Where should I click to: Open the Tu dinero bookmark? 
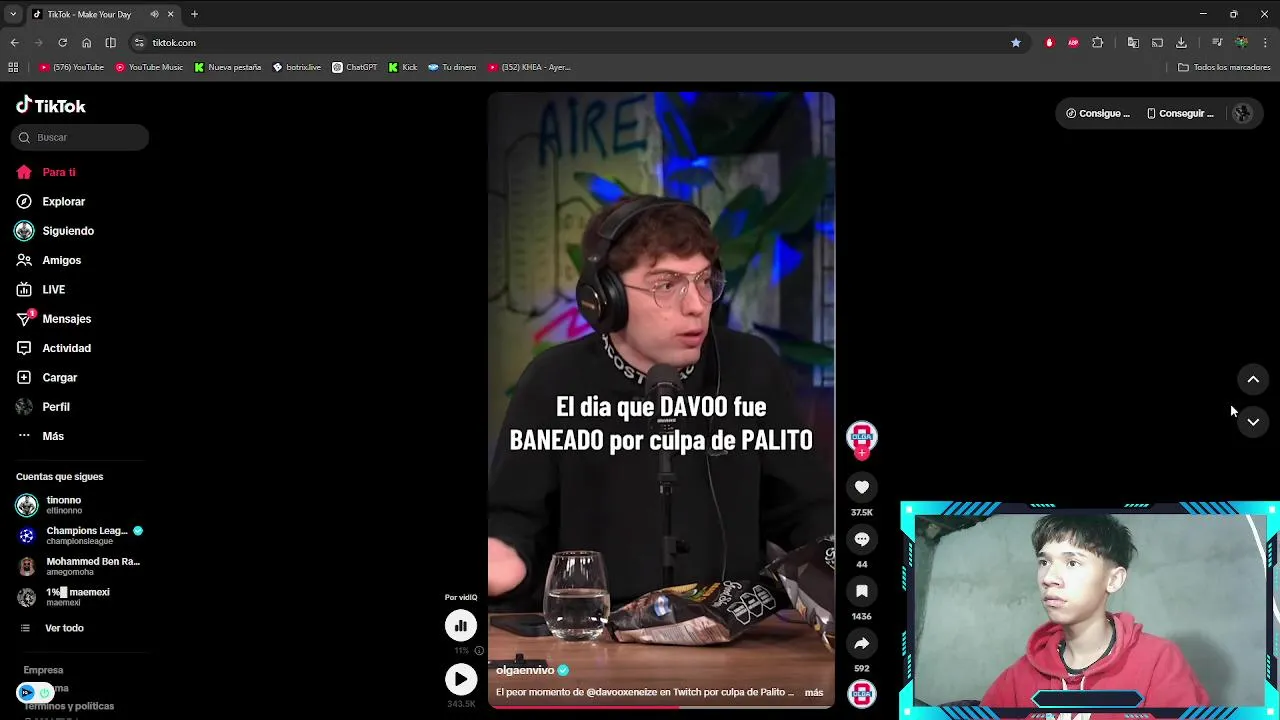click(452, 67)
